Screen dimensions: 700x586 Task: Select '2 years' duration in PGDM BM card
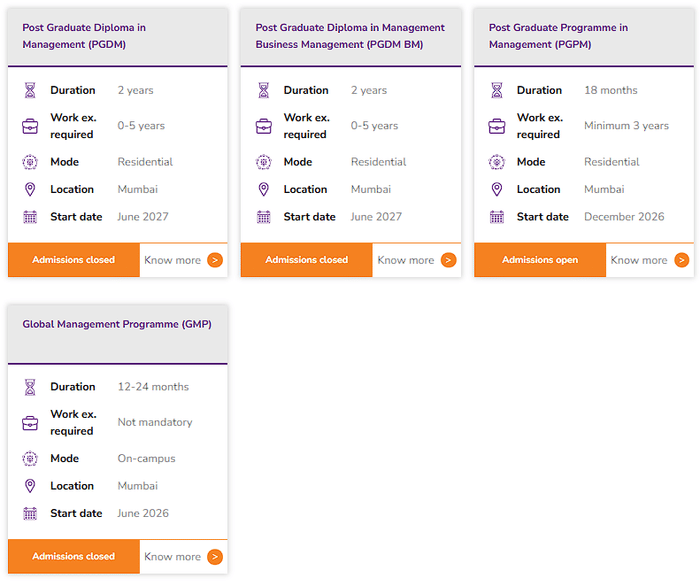point(369,90)
